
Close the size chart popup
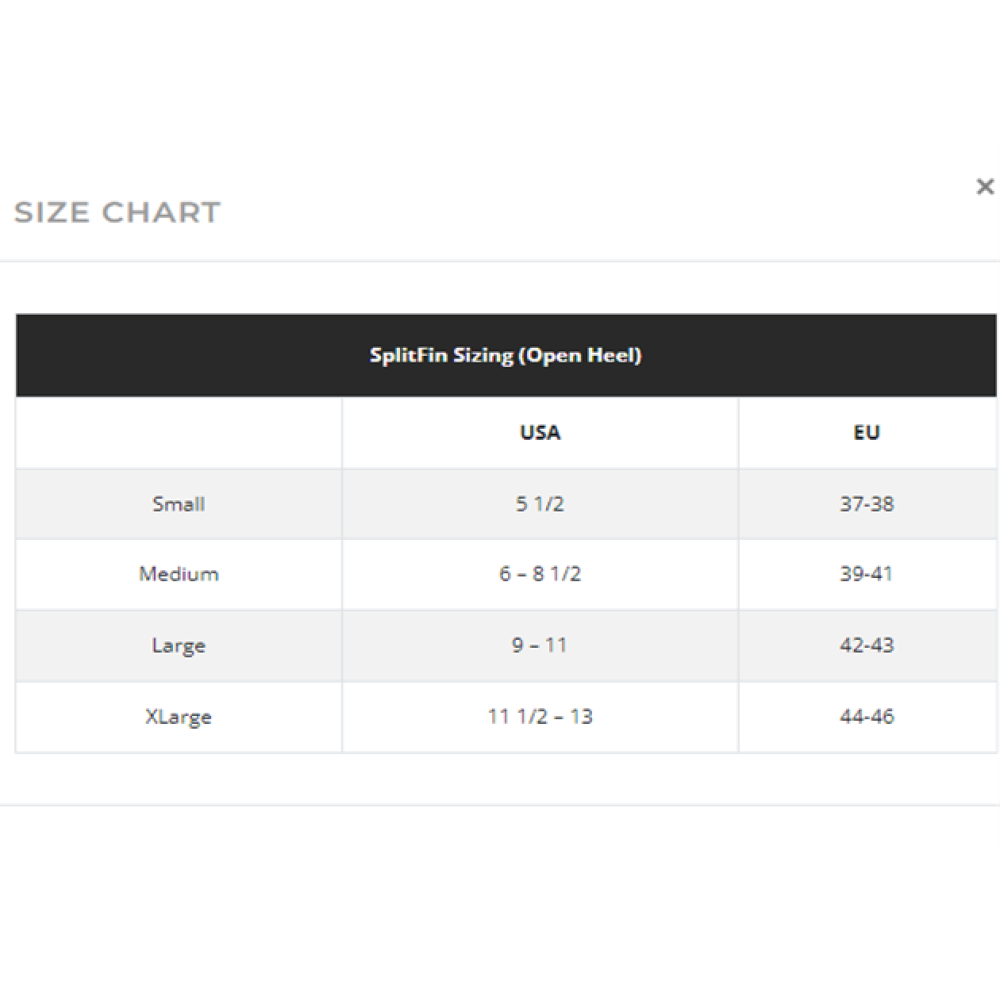coord(985,187)
